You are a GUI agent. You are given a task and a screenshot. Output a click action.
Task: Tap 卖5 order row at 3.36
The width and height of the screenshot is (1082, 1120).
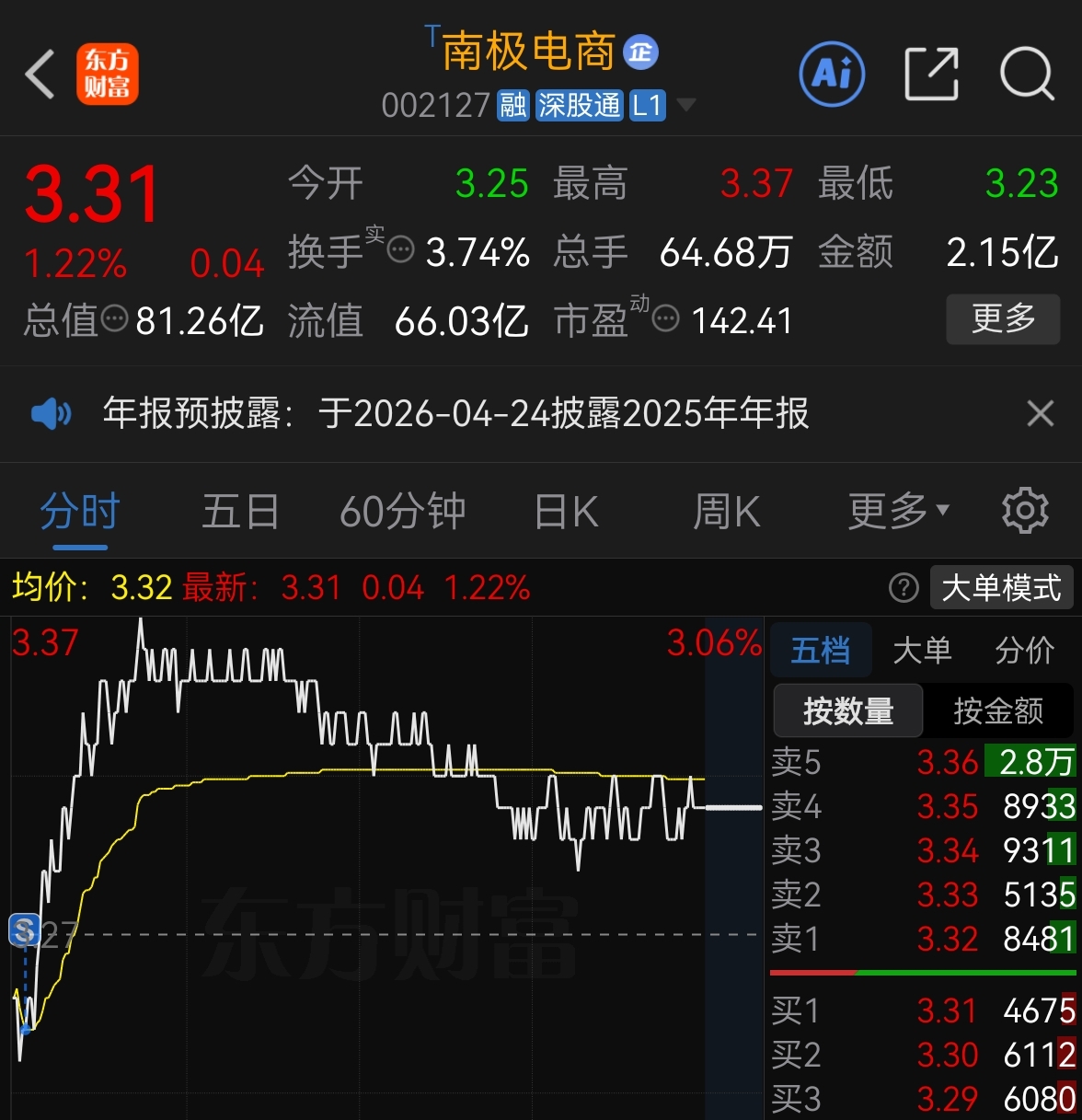pyautogui.click(x=923, y=762)
